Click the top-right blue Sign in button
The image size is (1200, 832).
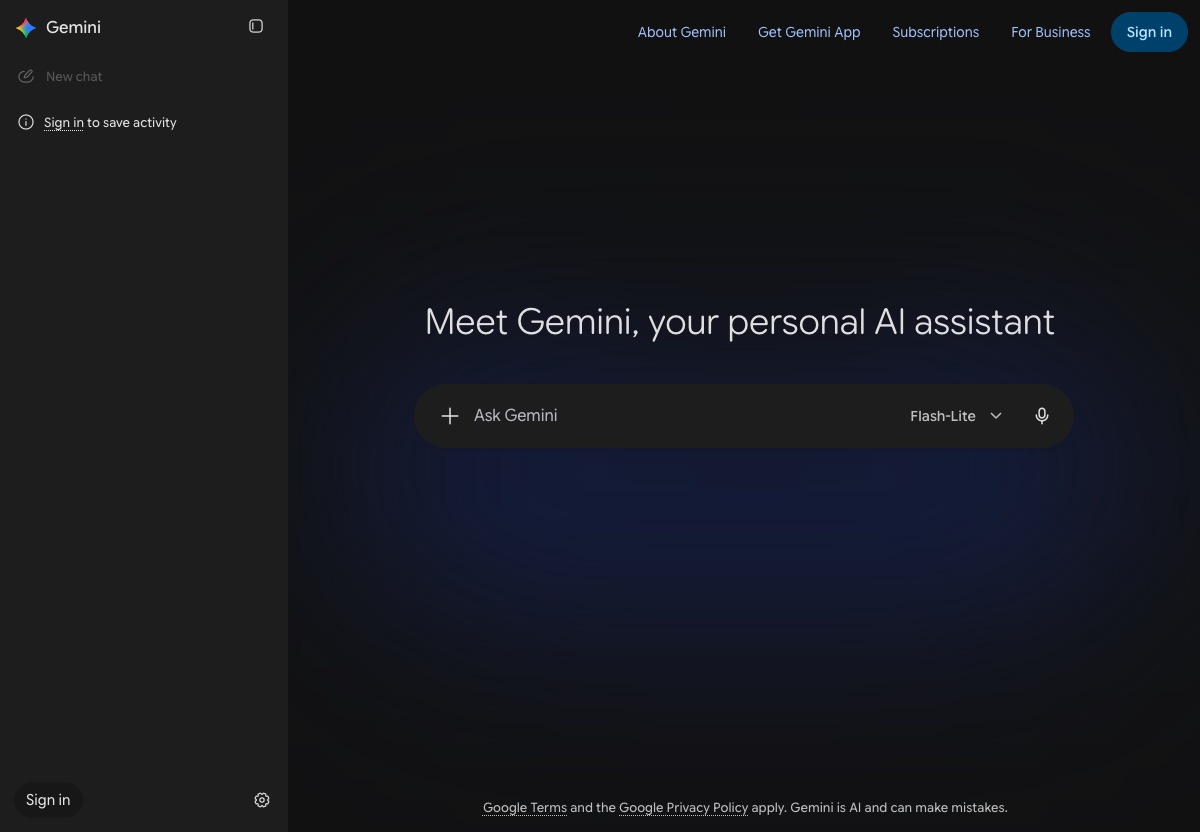[1149, 32]
